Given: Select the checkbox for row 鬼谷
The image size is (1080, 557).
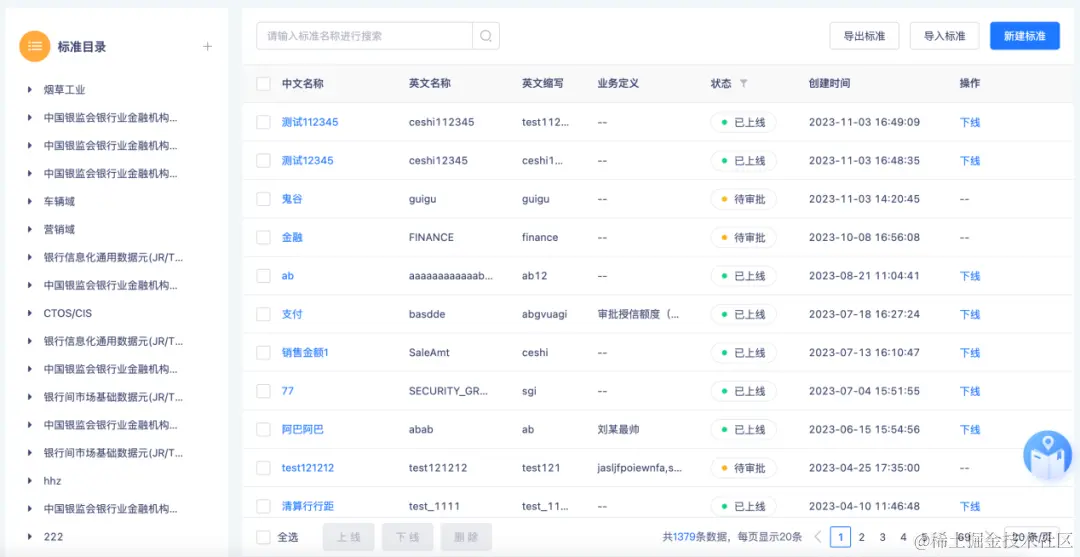Looking at the screenshot, I should click(x=263, y=199).
